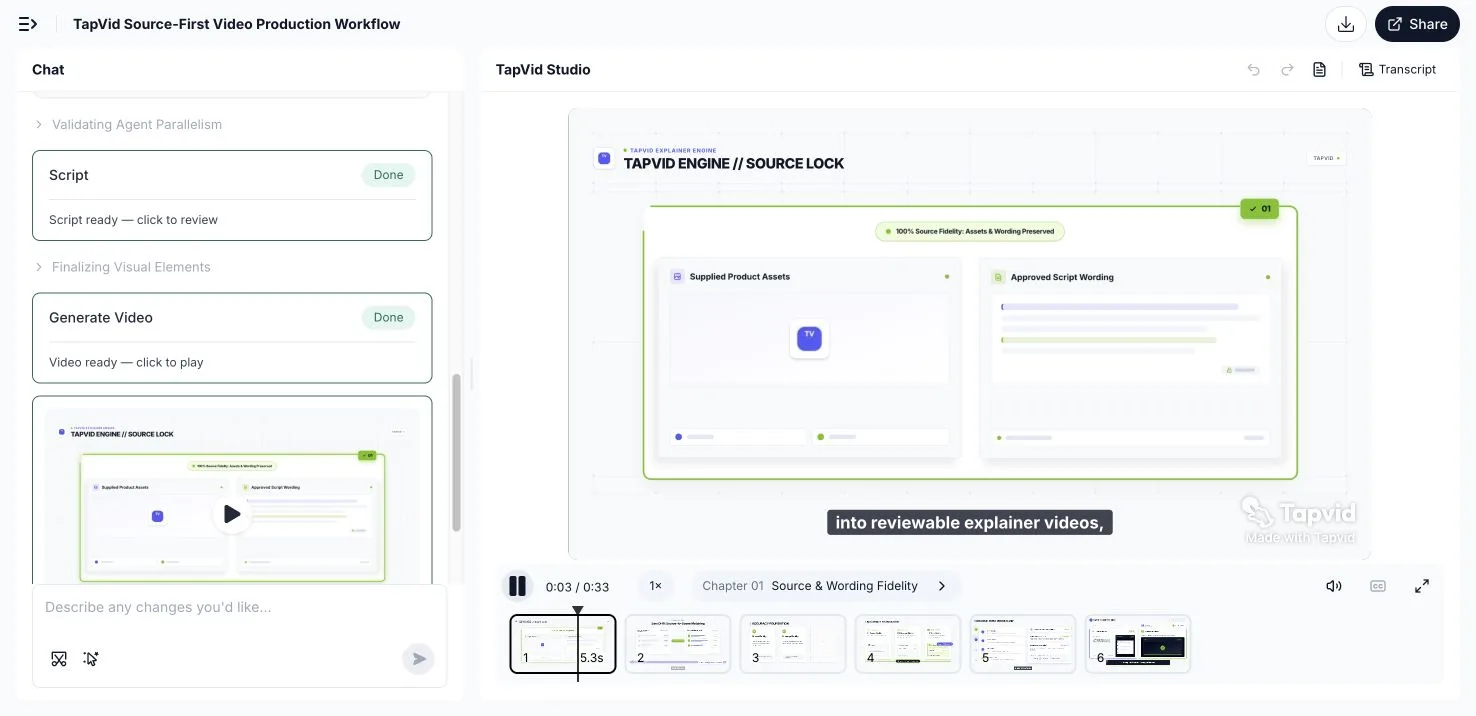
Task: Enter fullscreen mode
Action: (x=1422, y=586)
